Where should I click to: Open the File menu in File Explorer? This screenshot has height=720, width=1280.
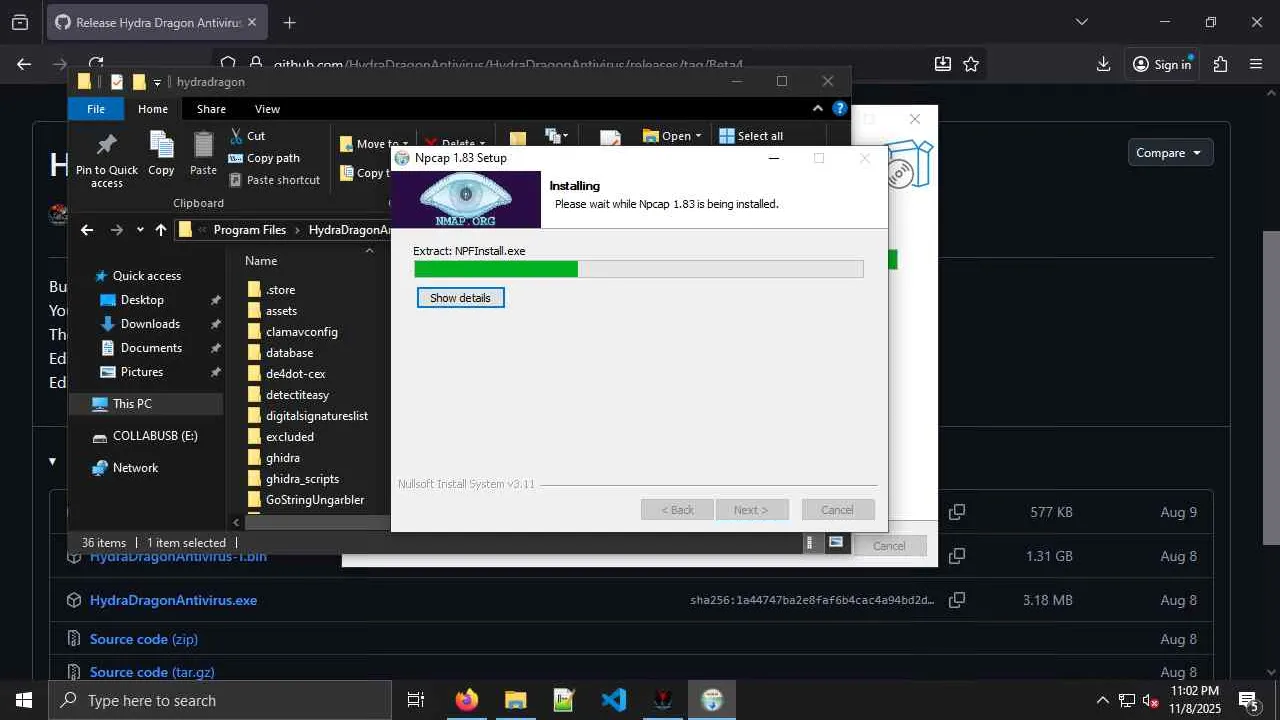[96, 109]
